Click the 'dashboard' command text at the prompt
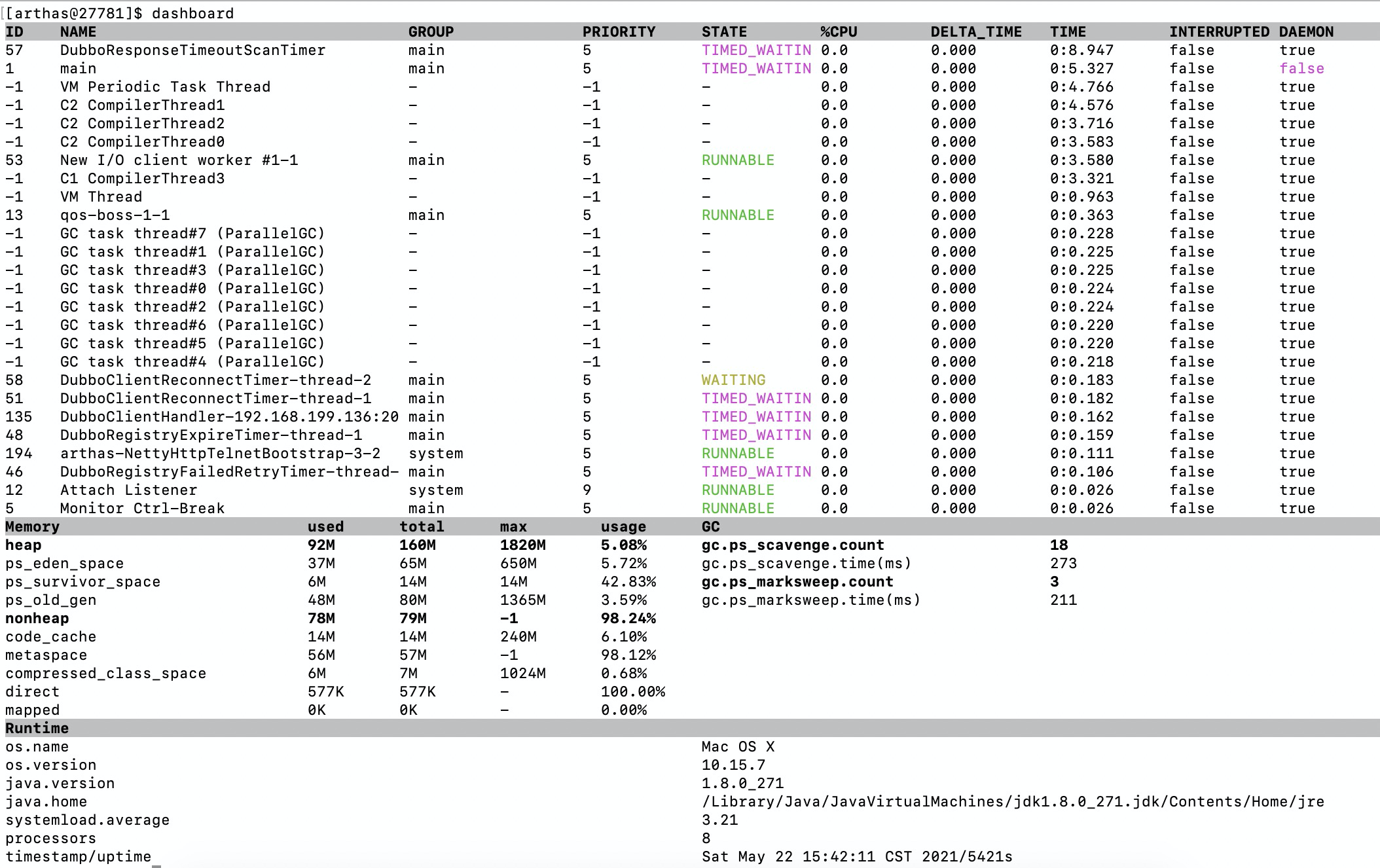Viewport: 1380px width, 868px height. click(192, 13)
